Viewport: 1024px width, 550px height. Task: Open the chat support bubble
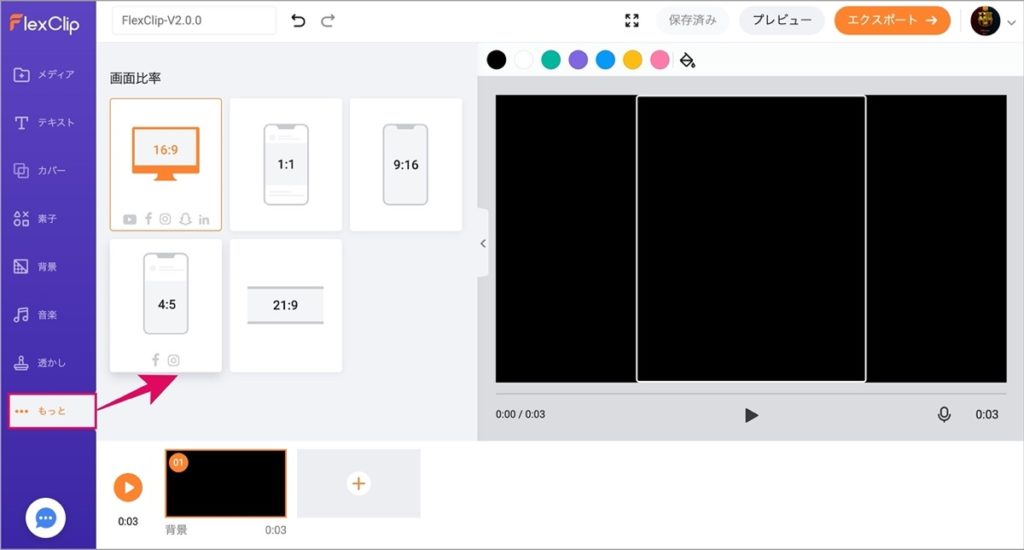coord(45,518)
